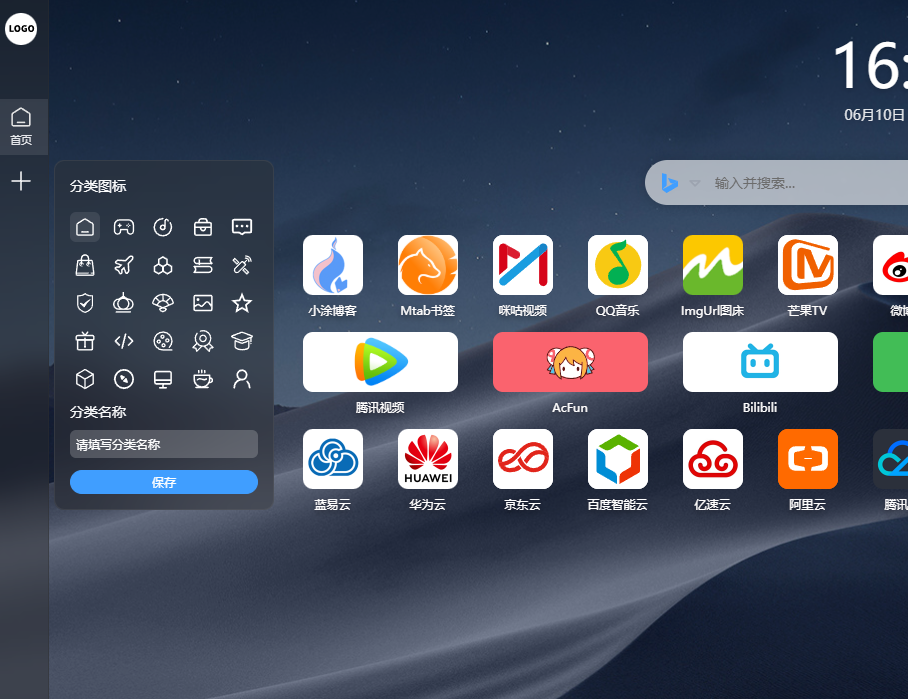
Task: Pick the chat bubble category icon
Action: pyautogui.click(x=241, y=227)
